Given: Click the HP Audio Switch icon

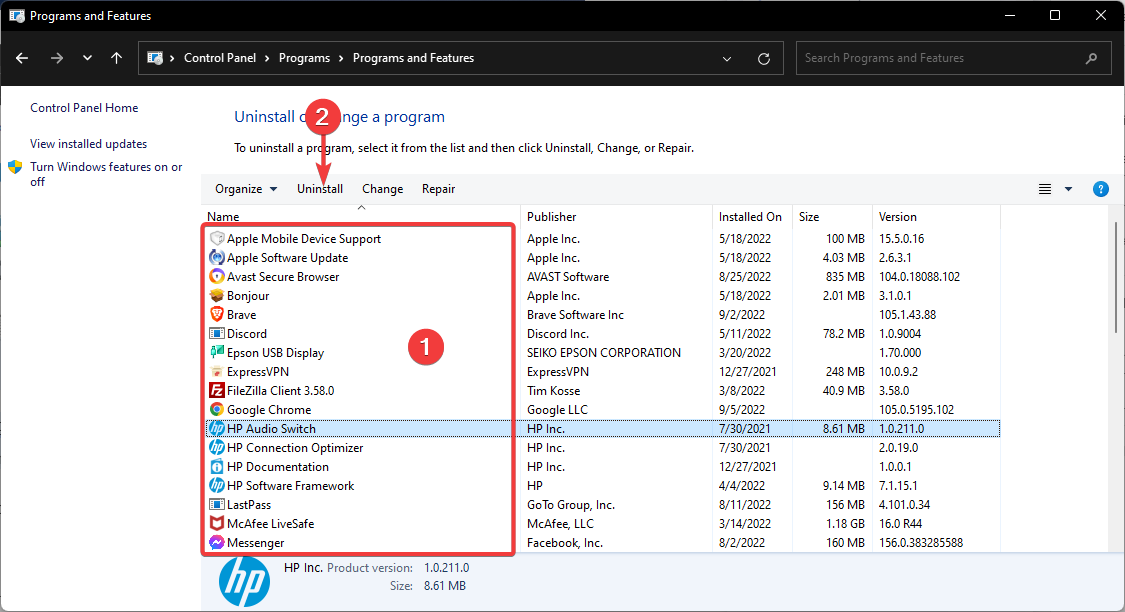Looking at the screenshot, I should [x=217, y=429].
